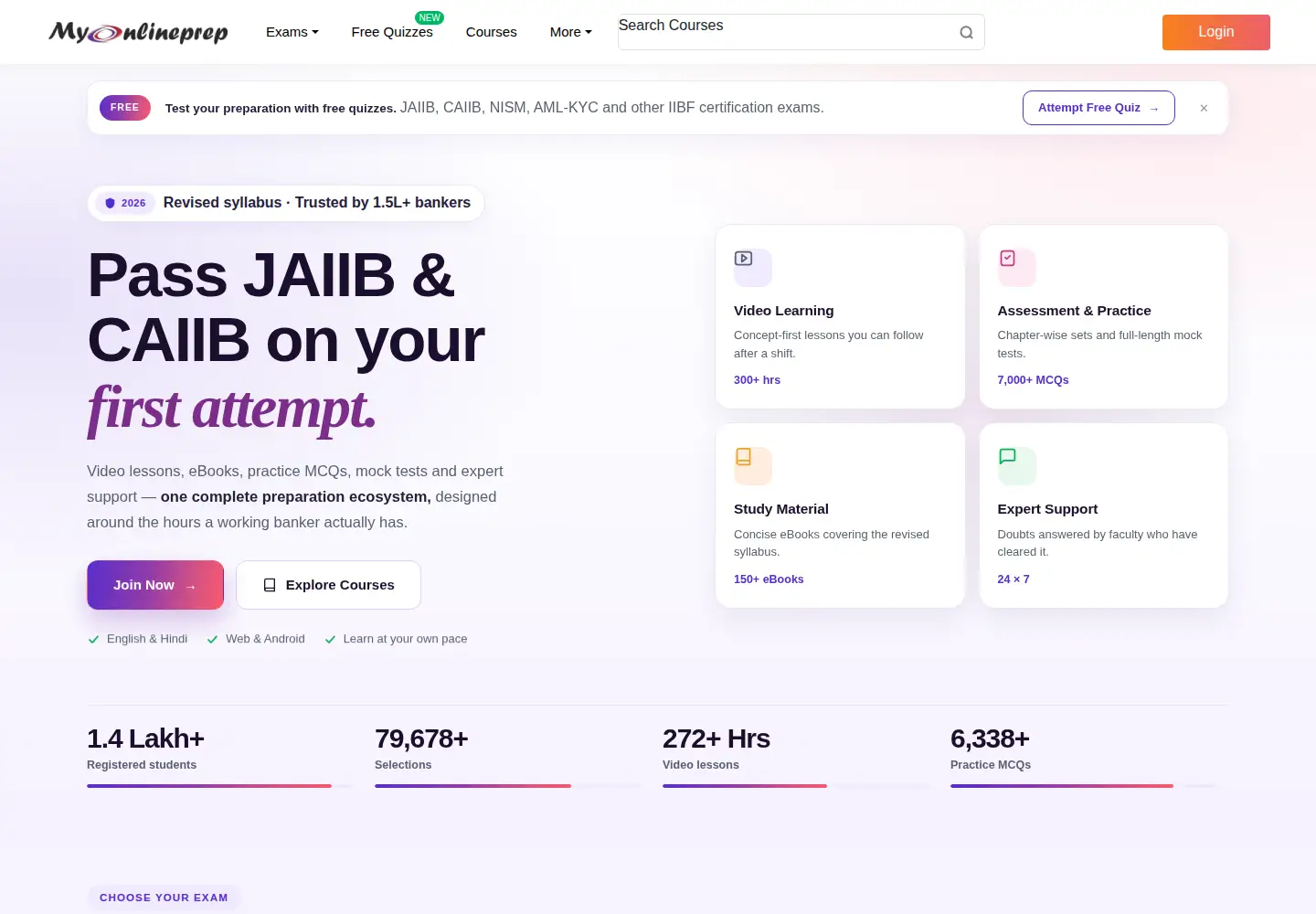Click the Video Learning play icon
Viewport: 1316px width, 914px height.
pyautogui.click(x=744, y=259)
